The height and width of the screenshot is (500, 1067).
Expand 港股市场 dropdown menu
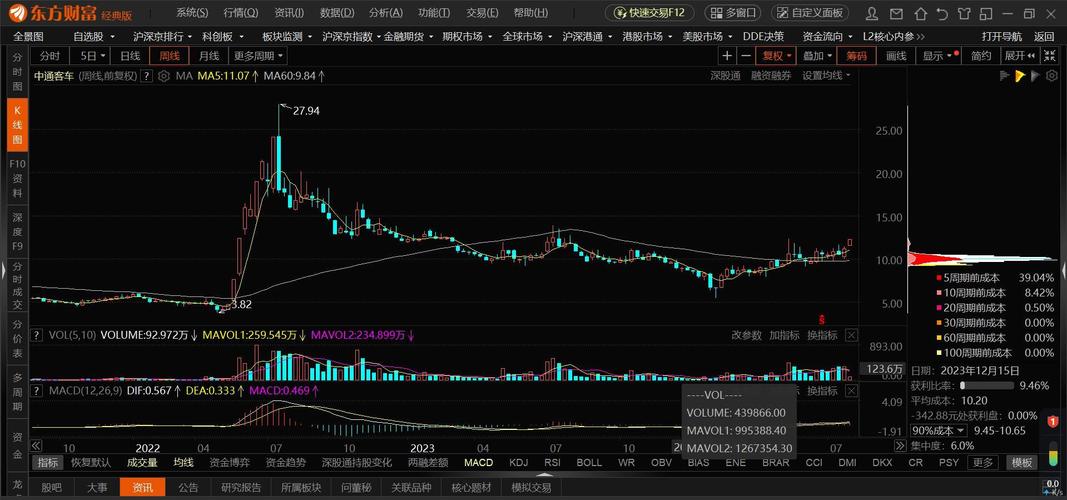click(646, 37)
